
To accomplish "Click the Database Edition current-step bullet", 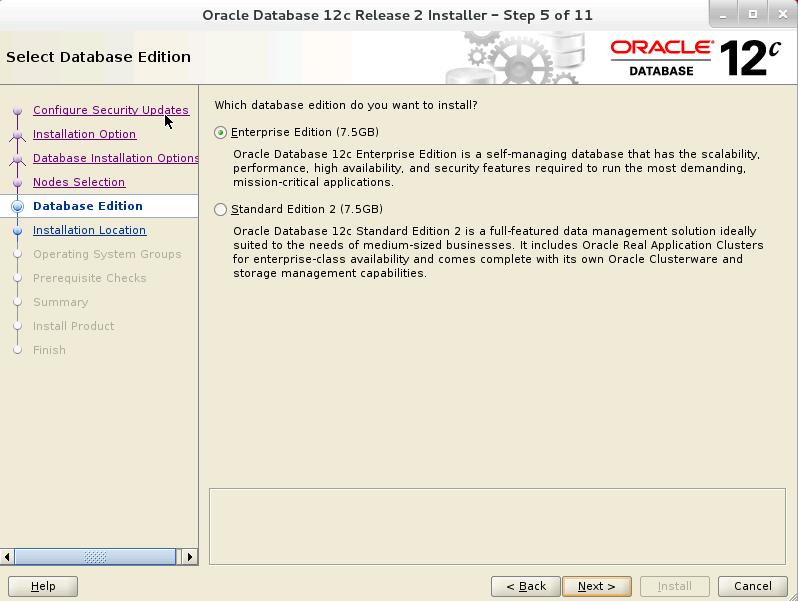I will pos(18,206).
